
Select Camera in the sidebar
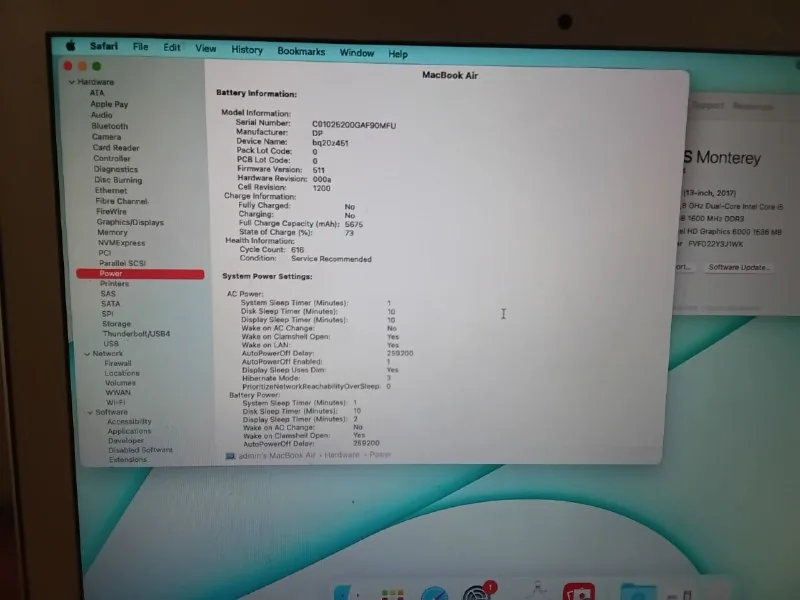107,137
